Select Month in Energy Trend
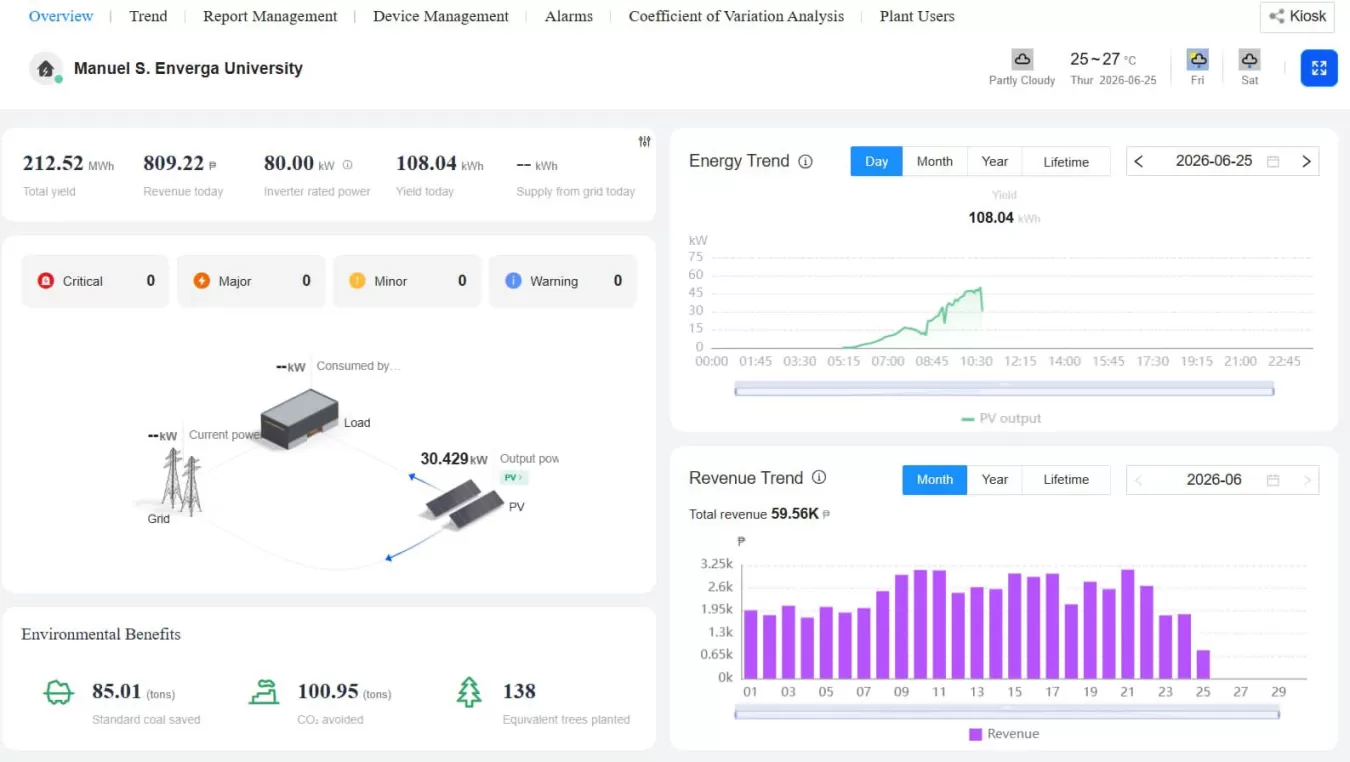The height and width of the screenshot is (762, 1350). point(935,161)
